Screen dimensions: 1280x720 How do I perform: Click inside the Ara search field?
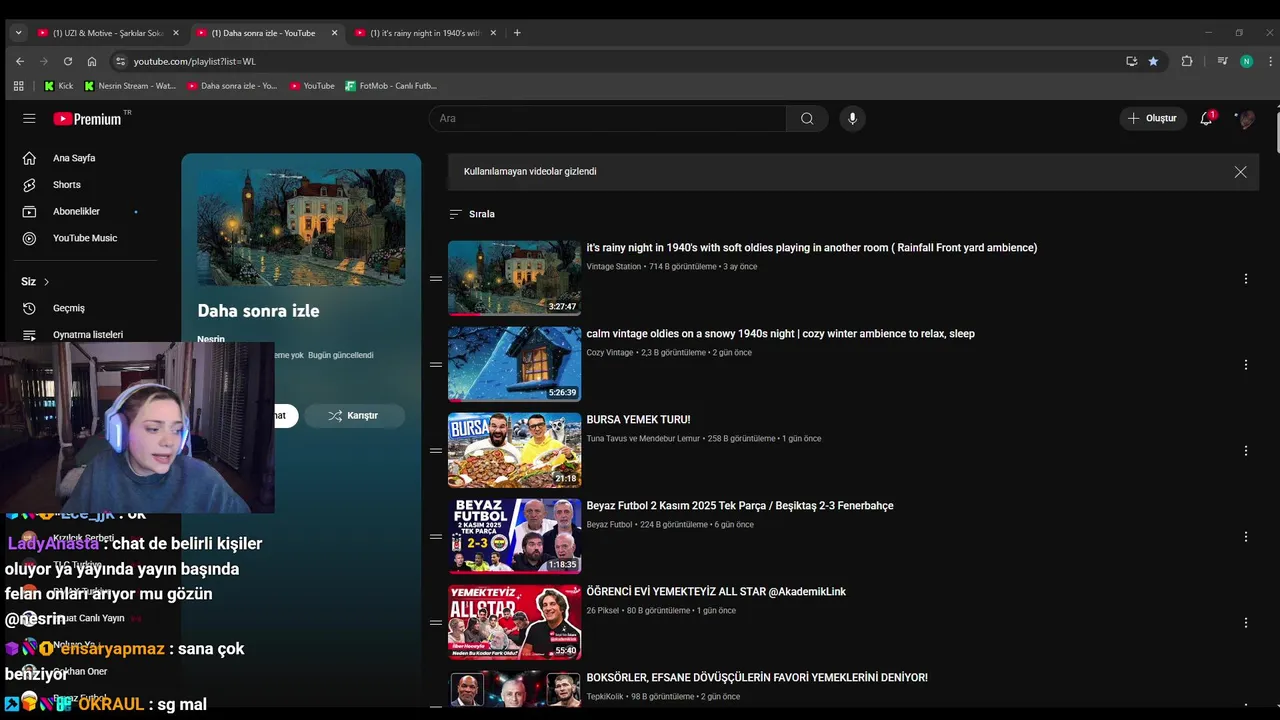(607, 118)
